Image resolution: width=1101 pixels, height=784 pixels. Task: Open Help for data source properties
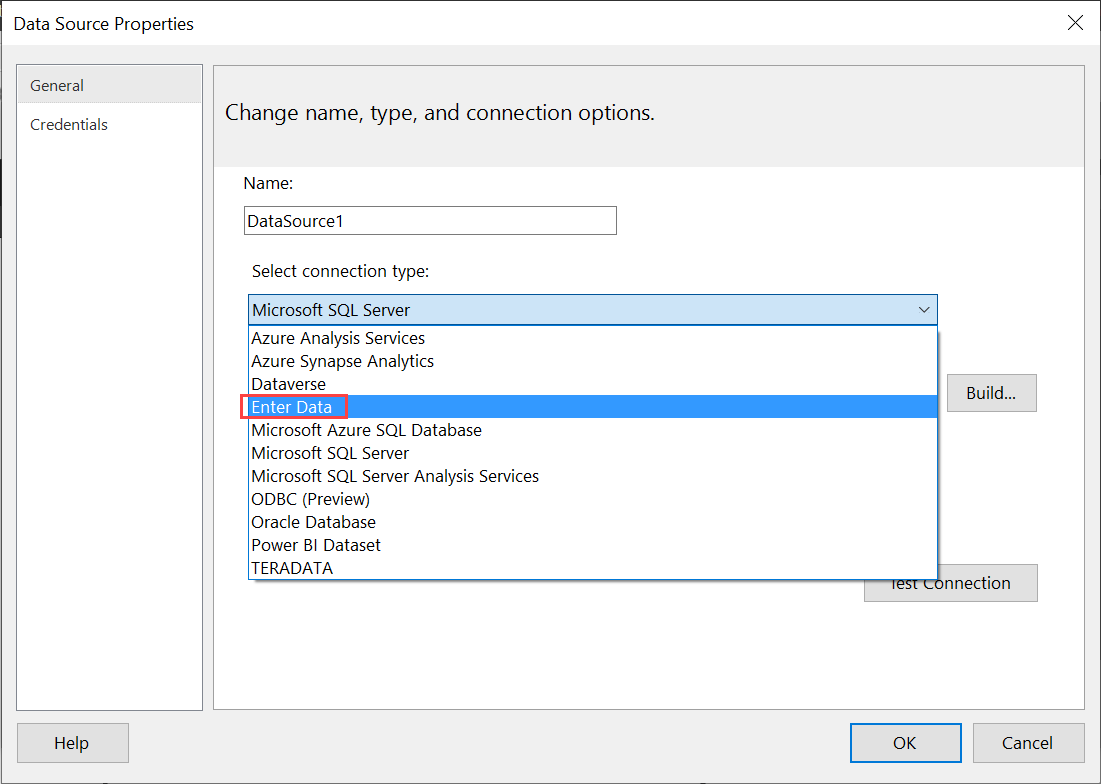pos(72,743)
